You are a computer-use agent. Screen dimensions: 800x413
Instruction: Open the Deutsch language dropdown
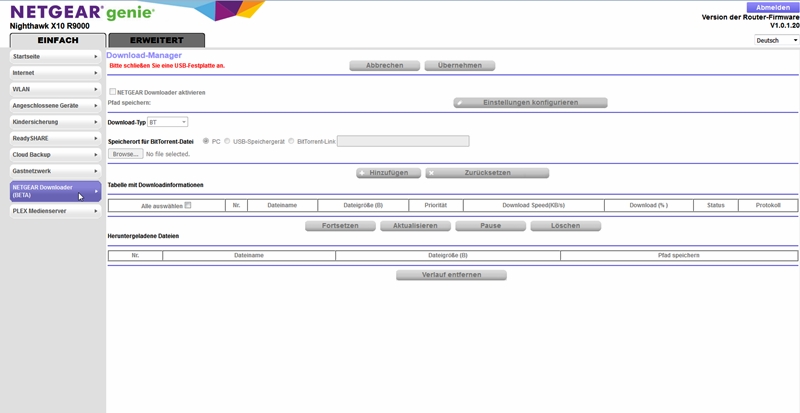click(776, 40)
